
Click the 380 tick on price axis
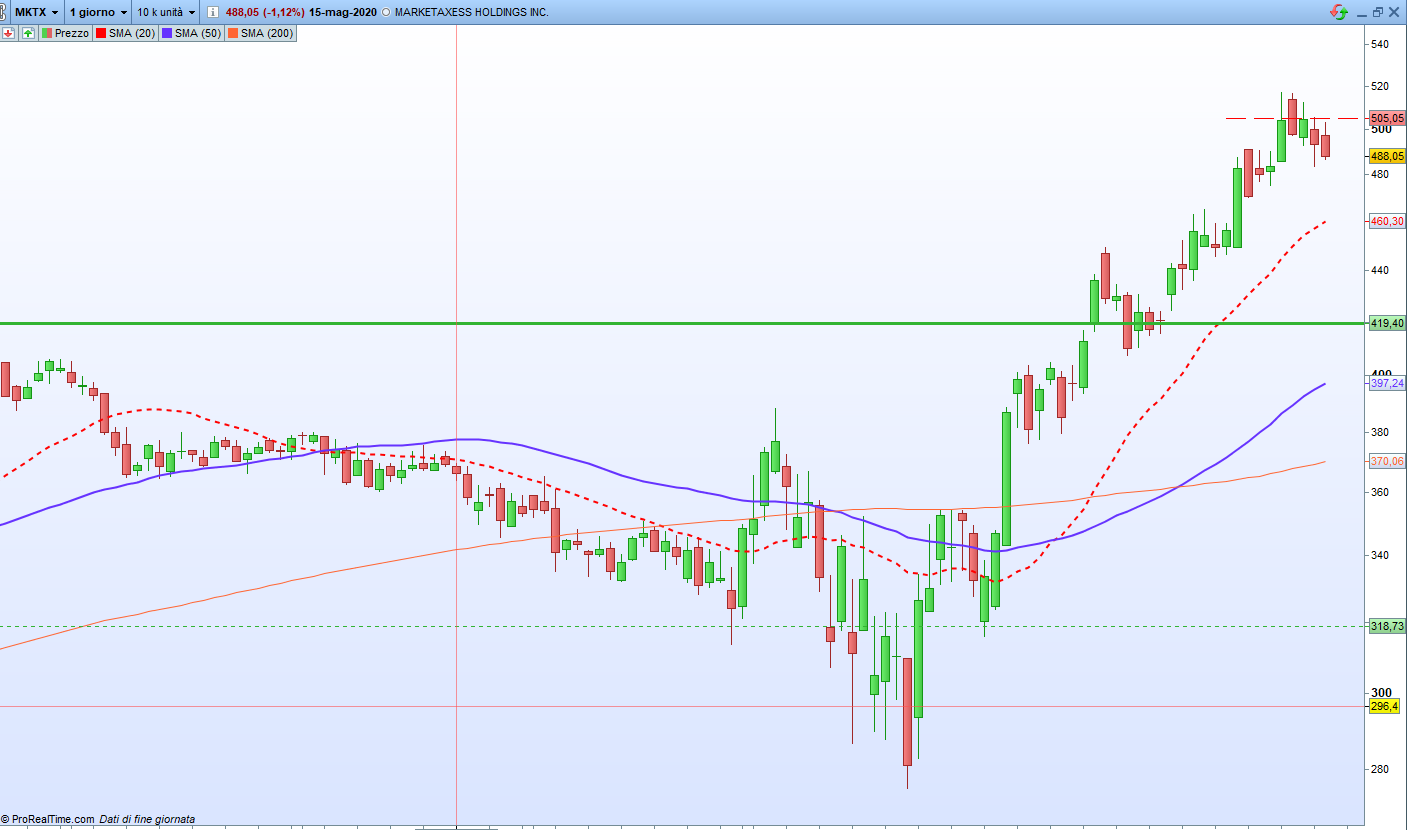tap(1381, 433)
